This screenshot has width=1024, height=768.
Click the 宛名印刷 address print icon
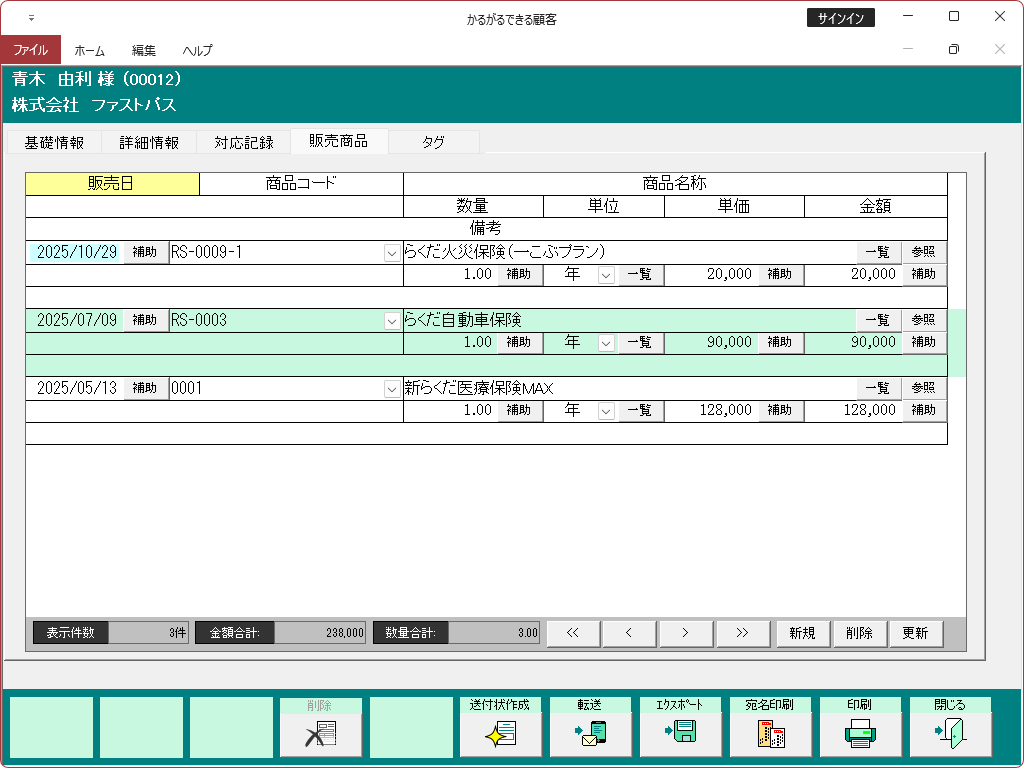770,734
